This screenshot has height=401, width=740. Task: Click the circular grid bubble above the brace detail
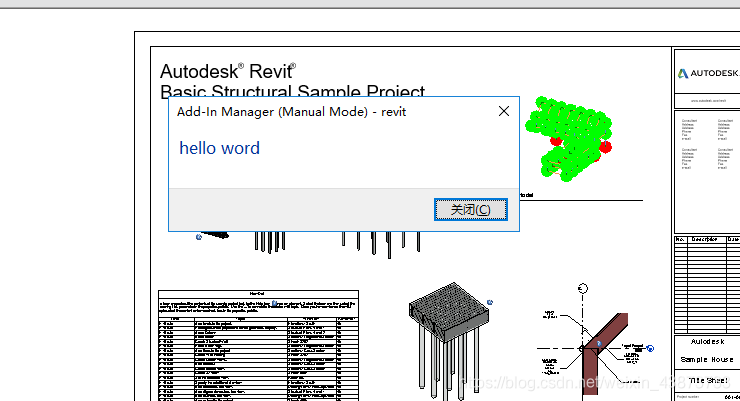pyautogui.click(x=583, y=288)
